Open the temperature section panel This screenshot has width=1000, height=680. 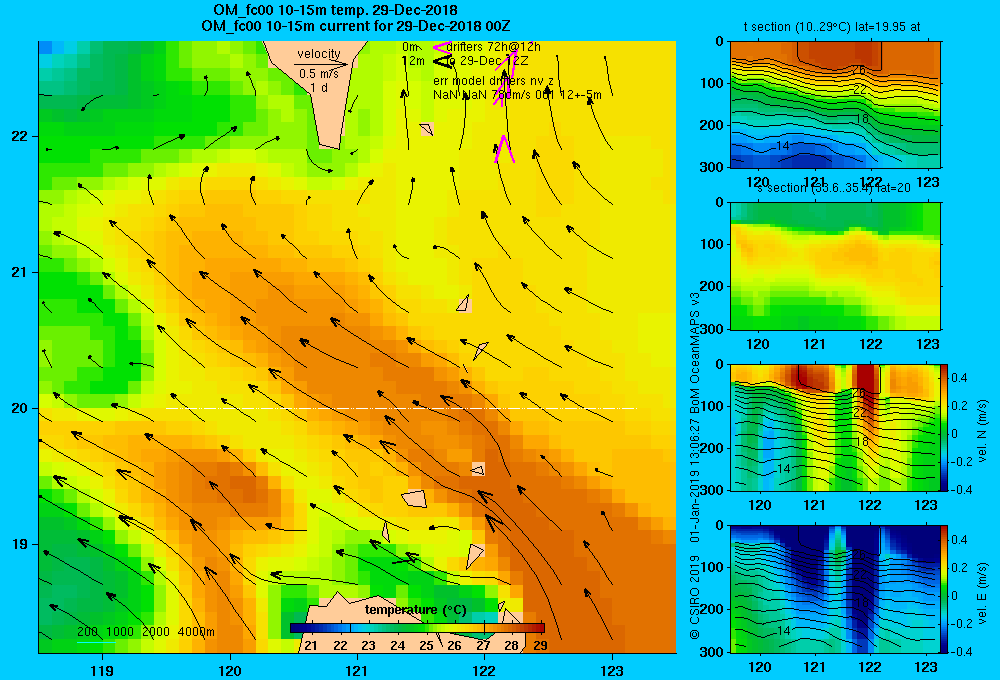click(835, 105)
